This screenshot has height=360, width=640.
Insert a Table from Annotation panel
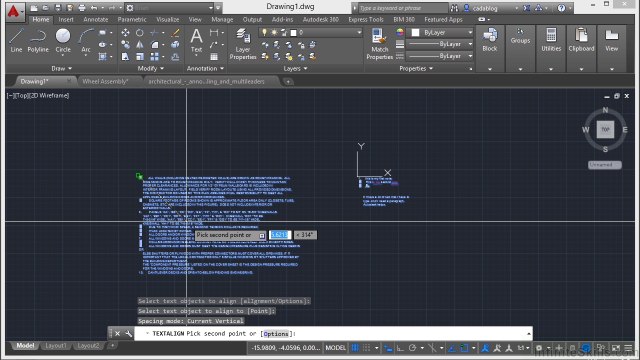[214, 57]
